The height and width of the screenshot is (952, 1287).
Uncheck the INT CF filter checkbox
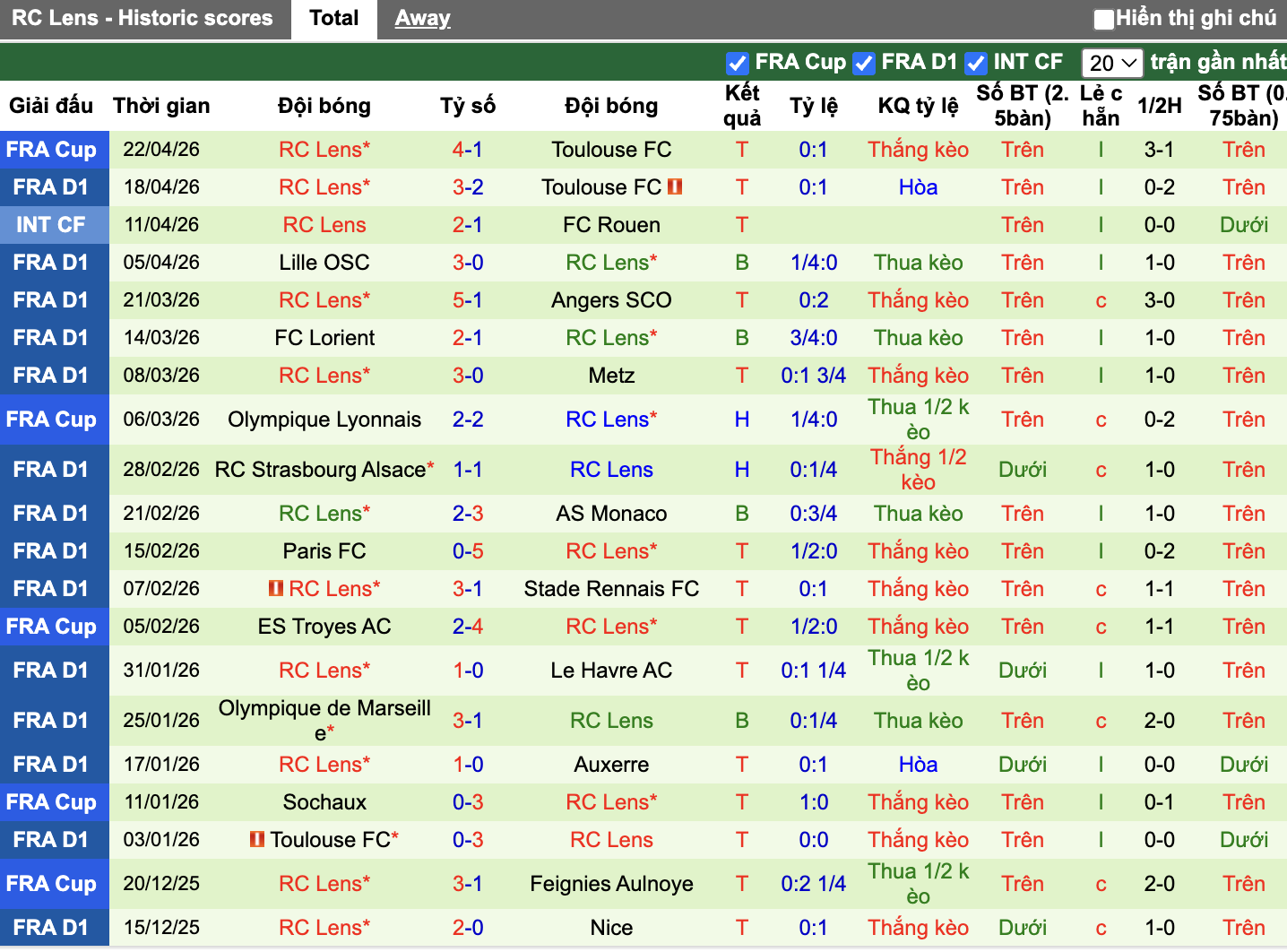[975, 63]
